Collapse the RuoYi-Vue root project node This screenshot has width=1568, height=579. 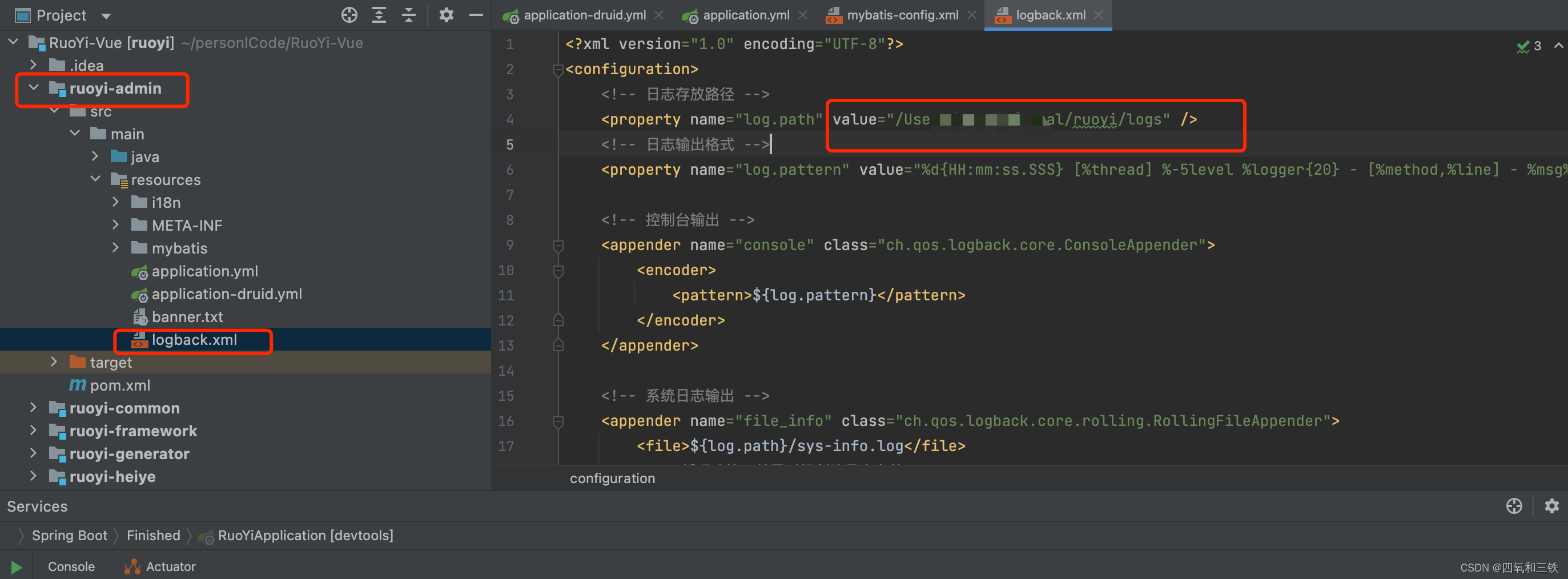(13, 42)
